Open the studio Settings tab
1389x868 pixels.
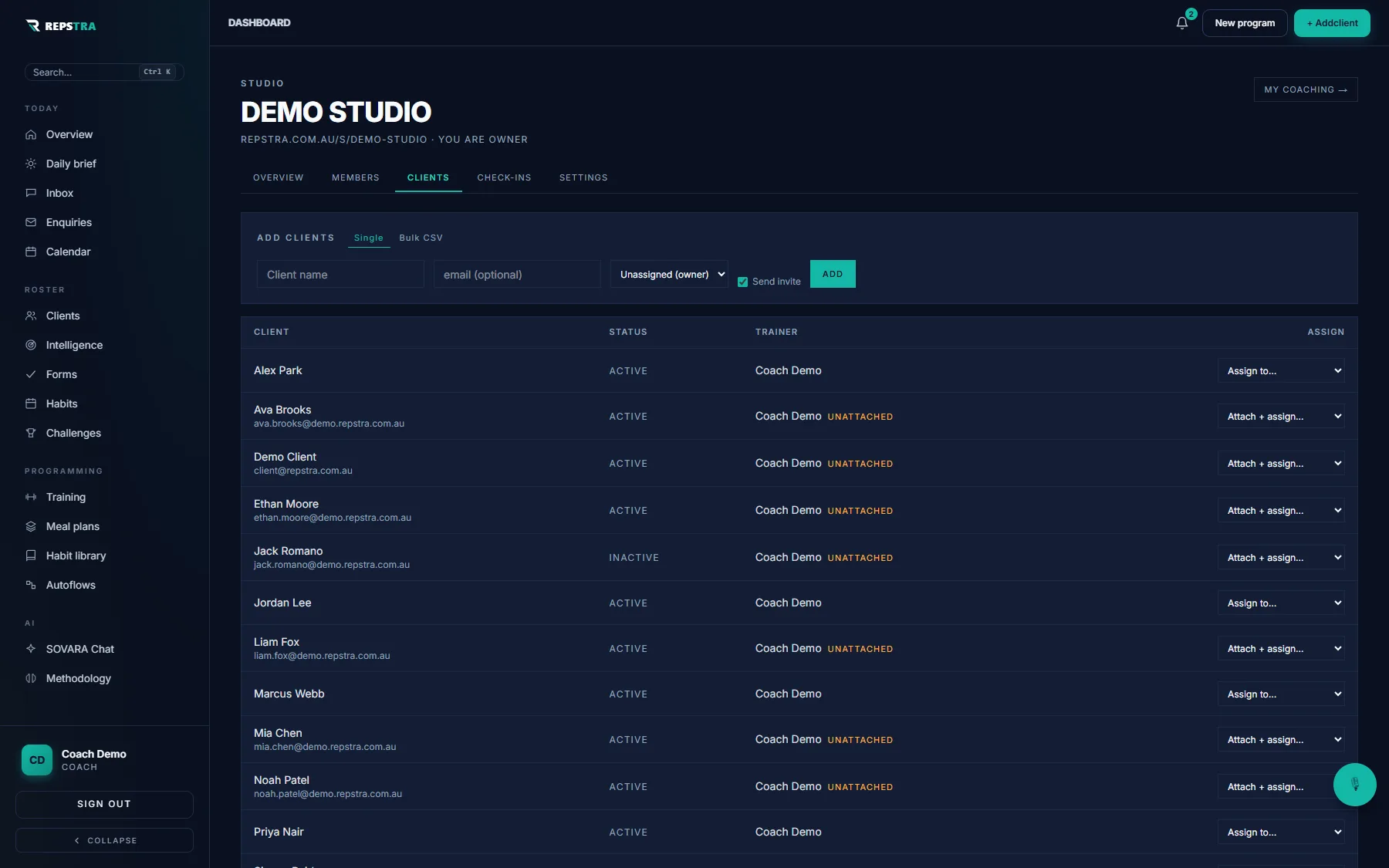583,177
